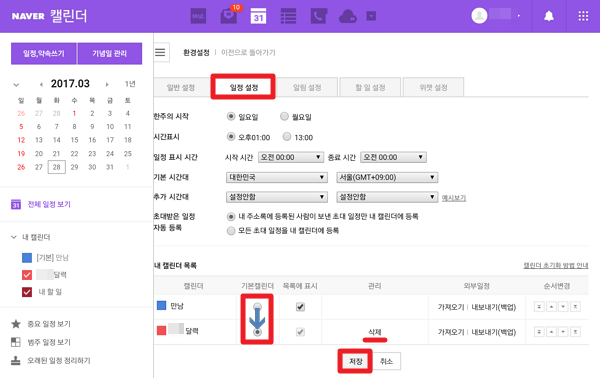Collapse 내 캘린더 section
This screenshot has width=600, height=378.
point(14,237)
